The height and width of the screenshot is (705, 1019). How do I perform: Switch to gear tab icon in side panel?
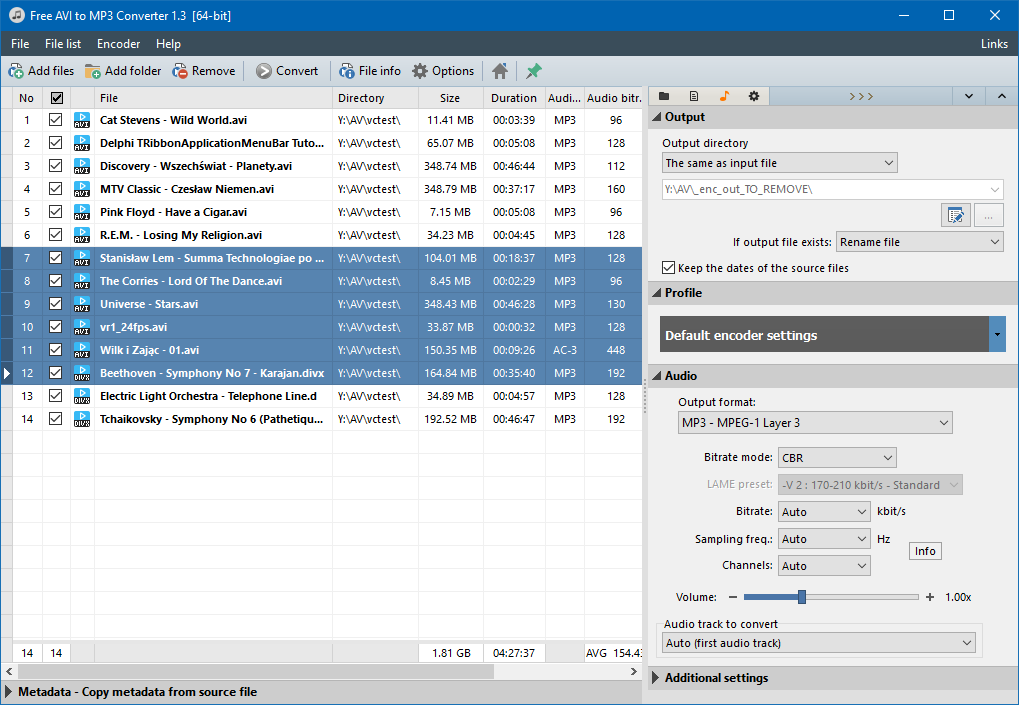754,96
